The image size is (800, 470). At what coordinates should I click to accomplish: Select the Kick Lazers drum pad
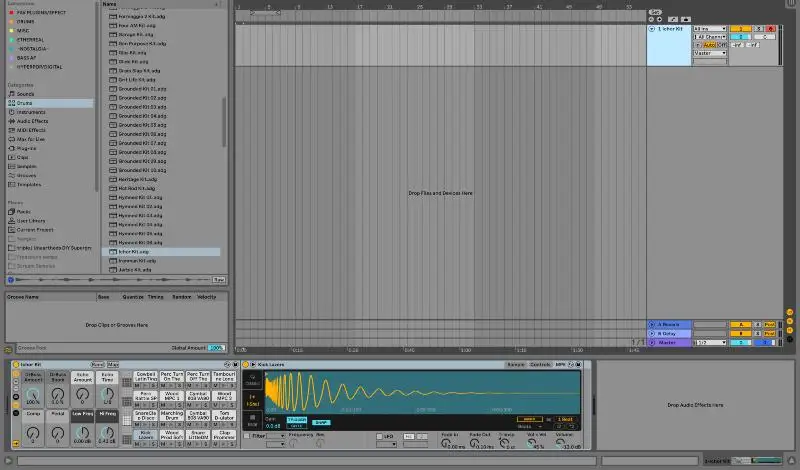(145, 433)
